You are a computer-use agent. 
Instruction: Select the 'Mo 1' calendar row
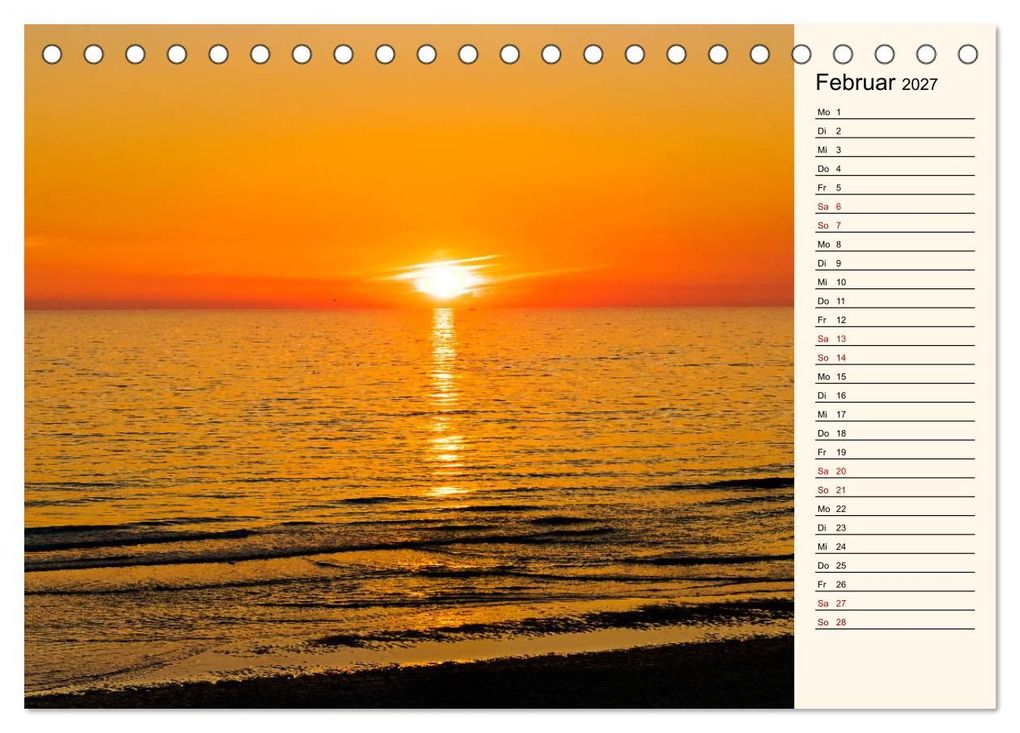click(894, 112)
